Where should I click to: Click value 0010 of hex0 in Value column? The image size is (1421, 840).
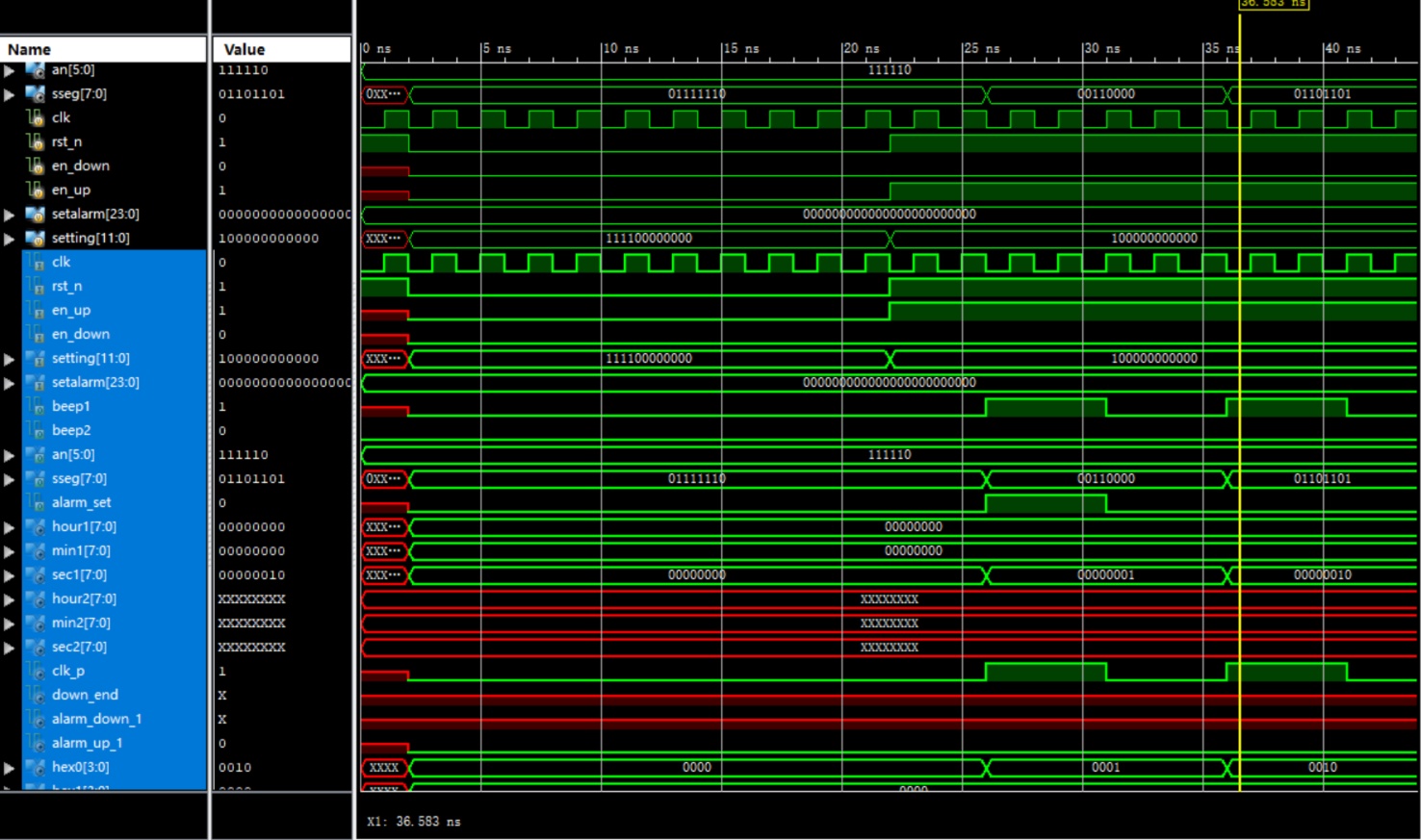click(235, 768)
